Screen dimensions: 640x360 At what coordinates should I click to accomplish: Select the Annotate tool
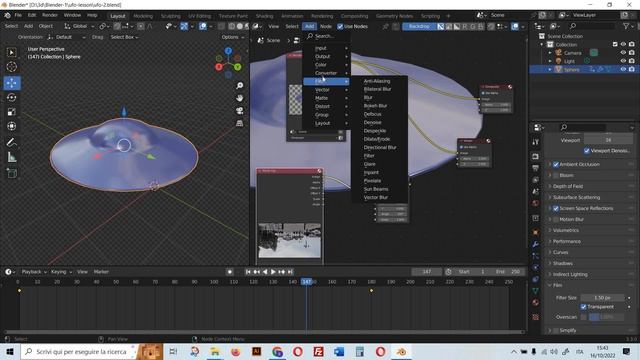11,142
